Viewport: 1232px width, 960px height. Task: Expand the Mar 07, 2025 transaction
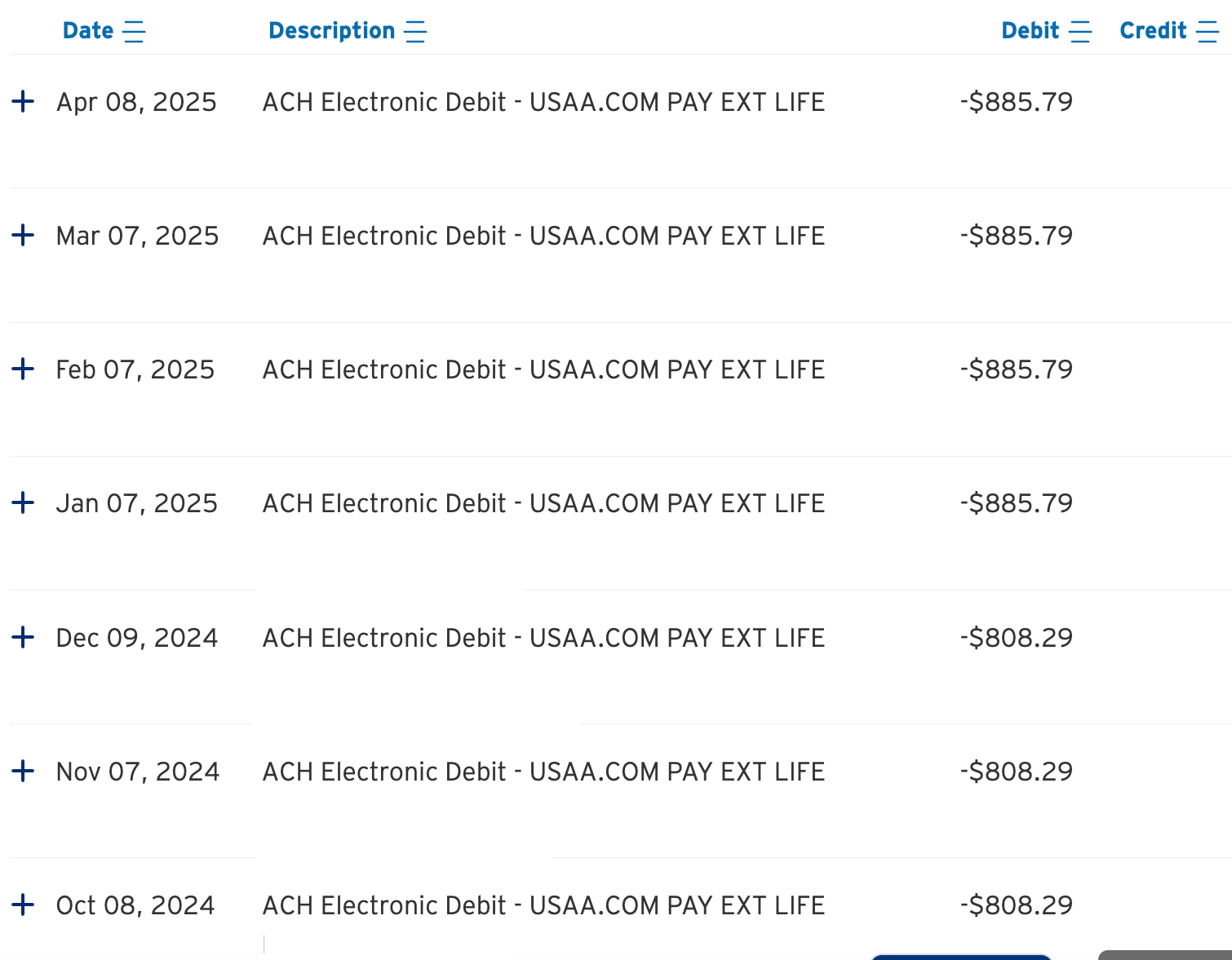(x=23, y=236)
